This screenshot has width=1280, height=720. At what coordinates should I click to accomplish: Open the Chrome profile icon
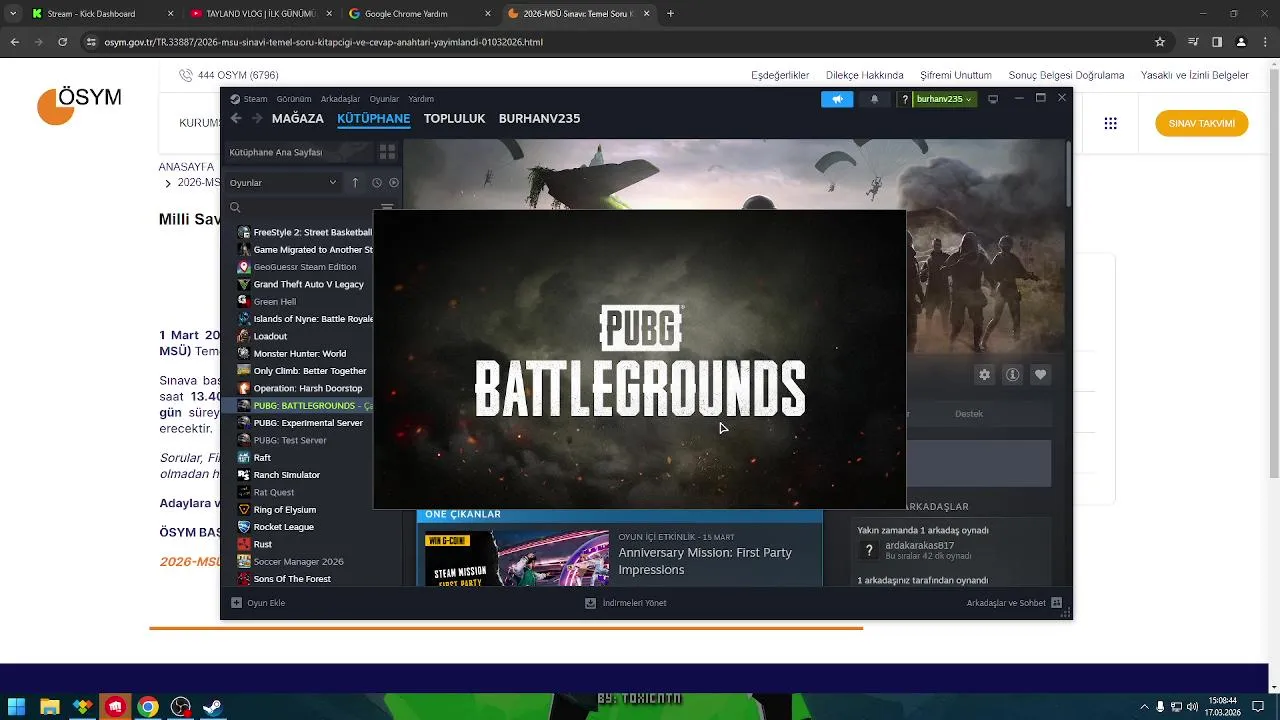pos(1241,42)
